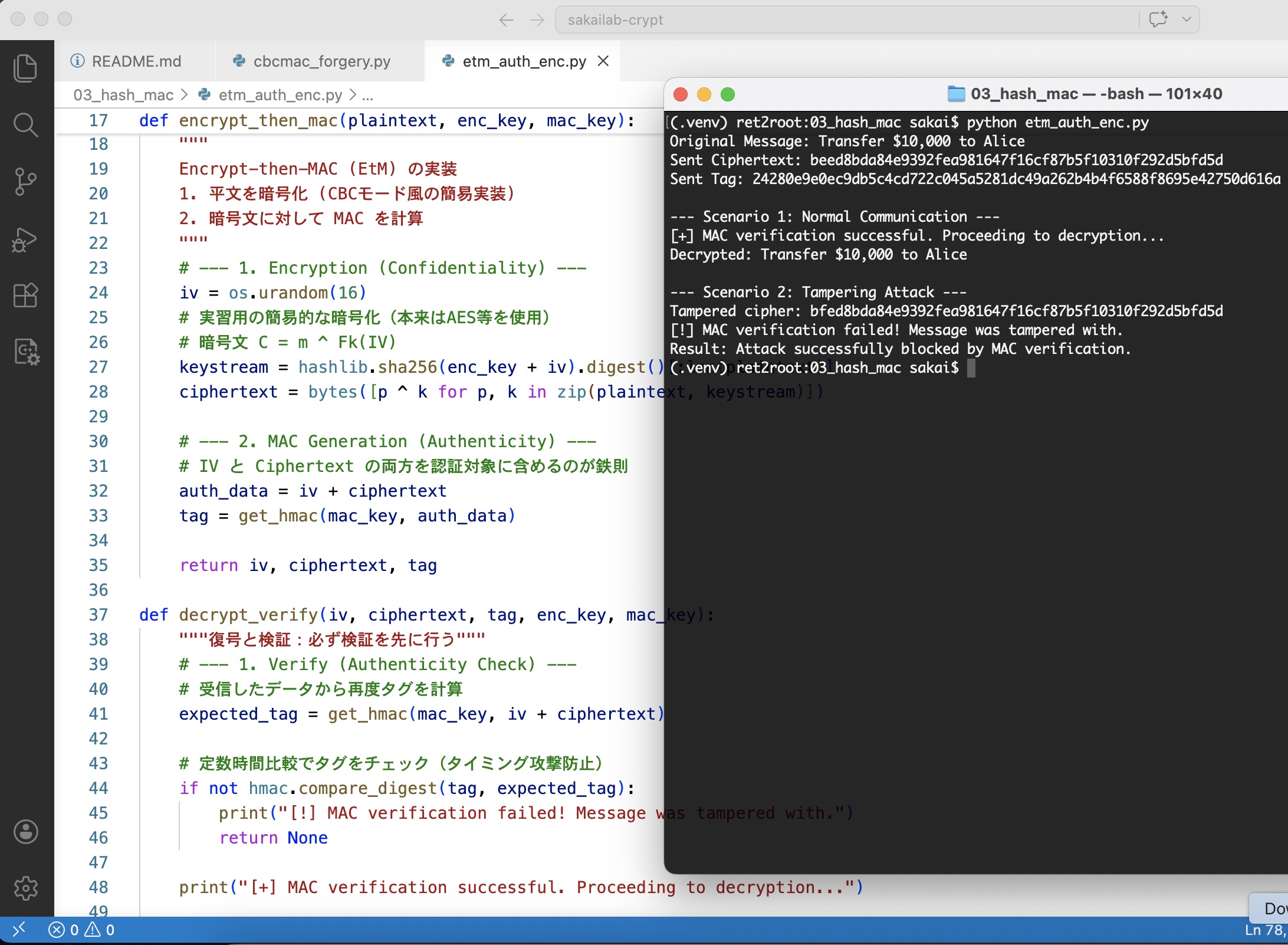Open the chat mode dropdown chevron
1288x945 pixels.
tap(1187, 19)
